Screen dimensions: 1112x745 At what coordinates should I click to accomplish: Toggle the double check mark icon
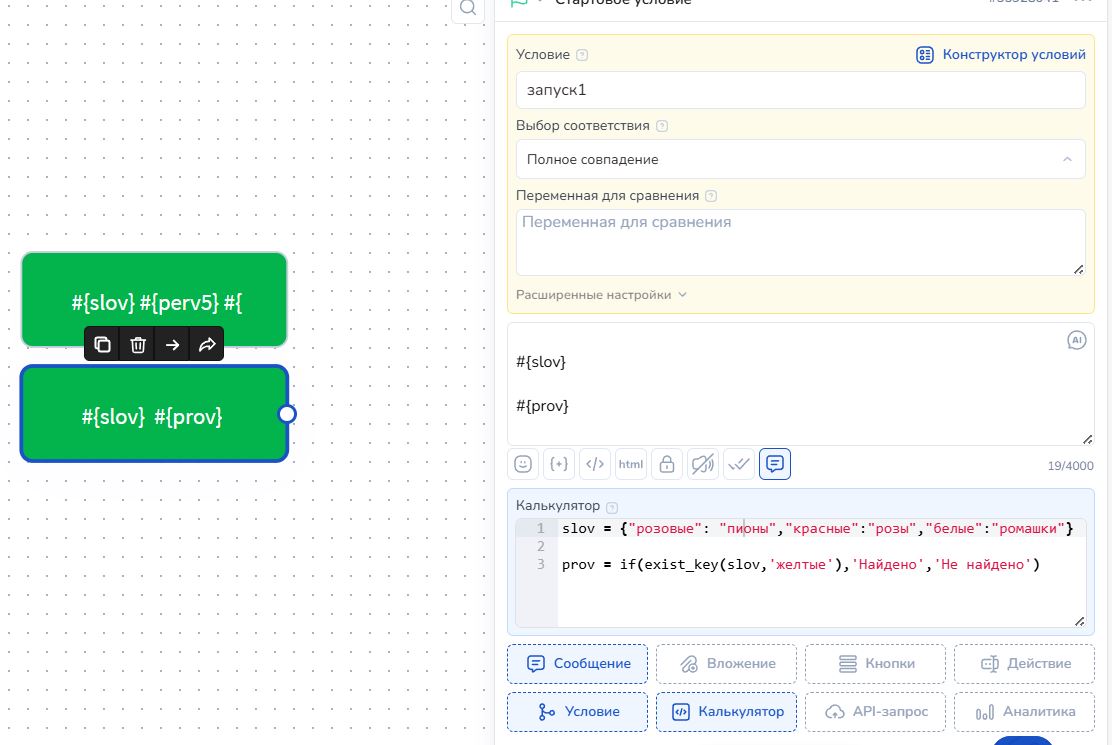[x=739, y=464]
